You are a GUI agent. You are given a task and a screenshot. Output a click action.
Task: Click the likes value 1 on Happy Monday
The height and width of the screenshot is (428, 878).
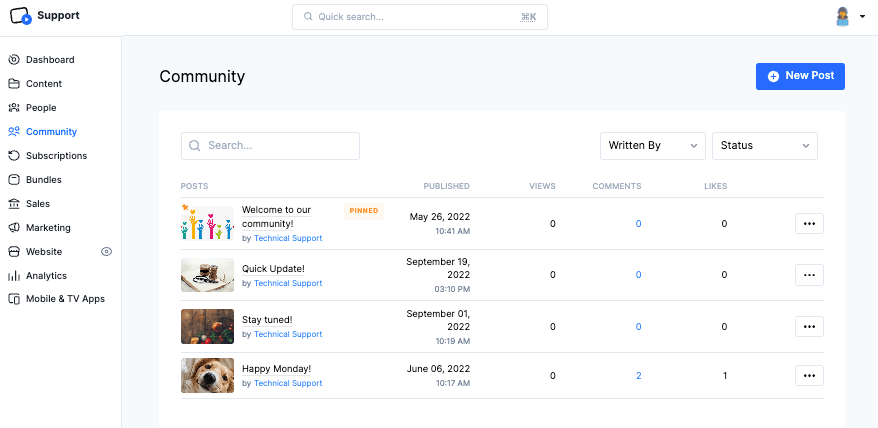coord(725,376)
